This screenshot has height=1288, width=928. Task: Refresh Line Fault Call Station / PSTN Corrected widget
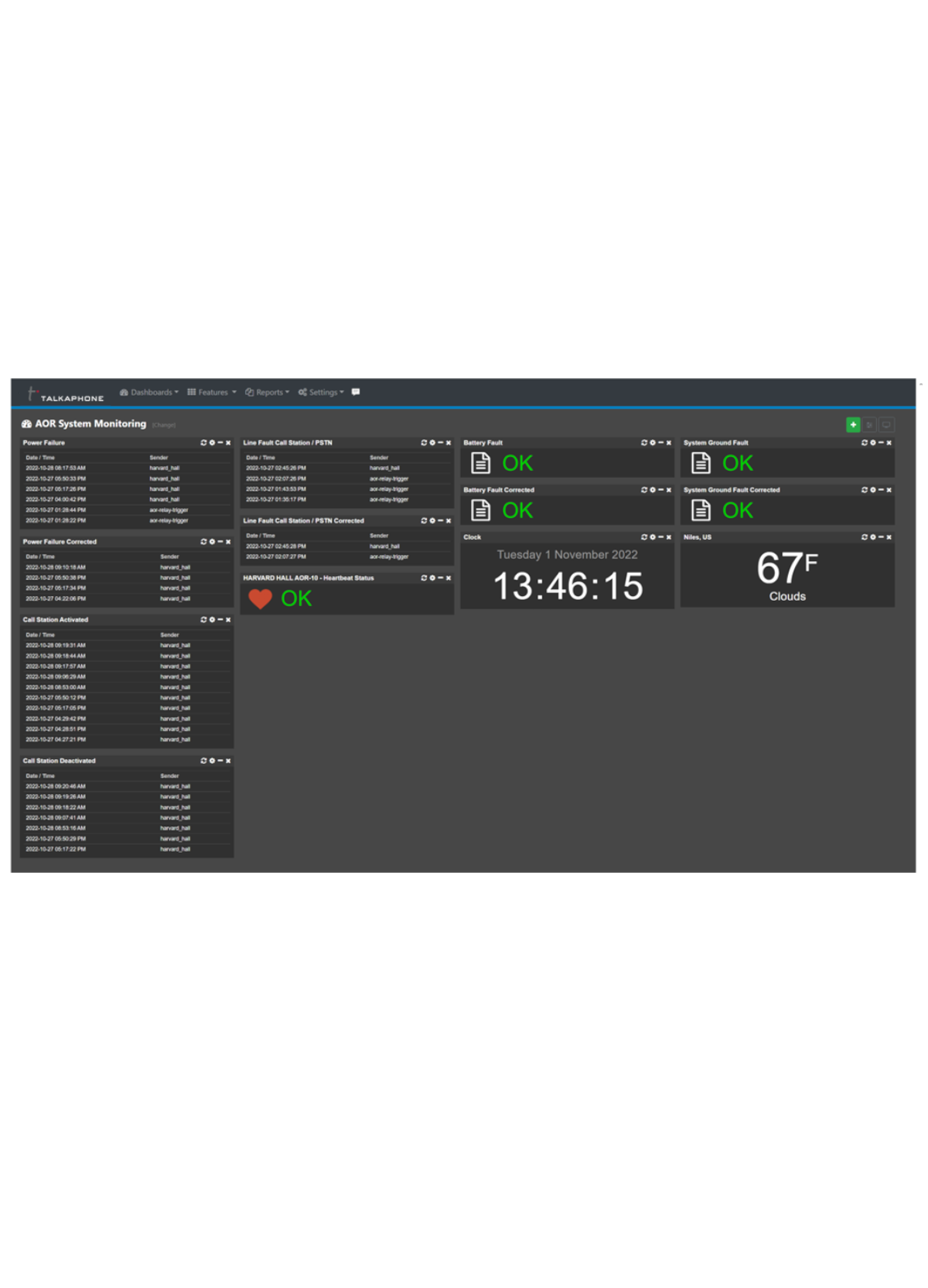pos(424,521)
